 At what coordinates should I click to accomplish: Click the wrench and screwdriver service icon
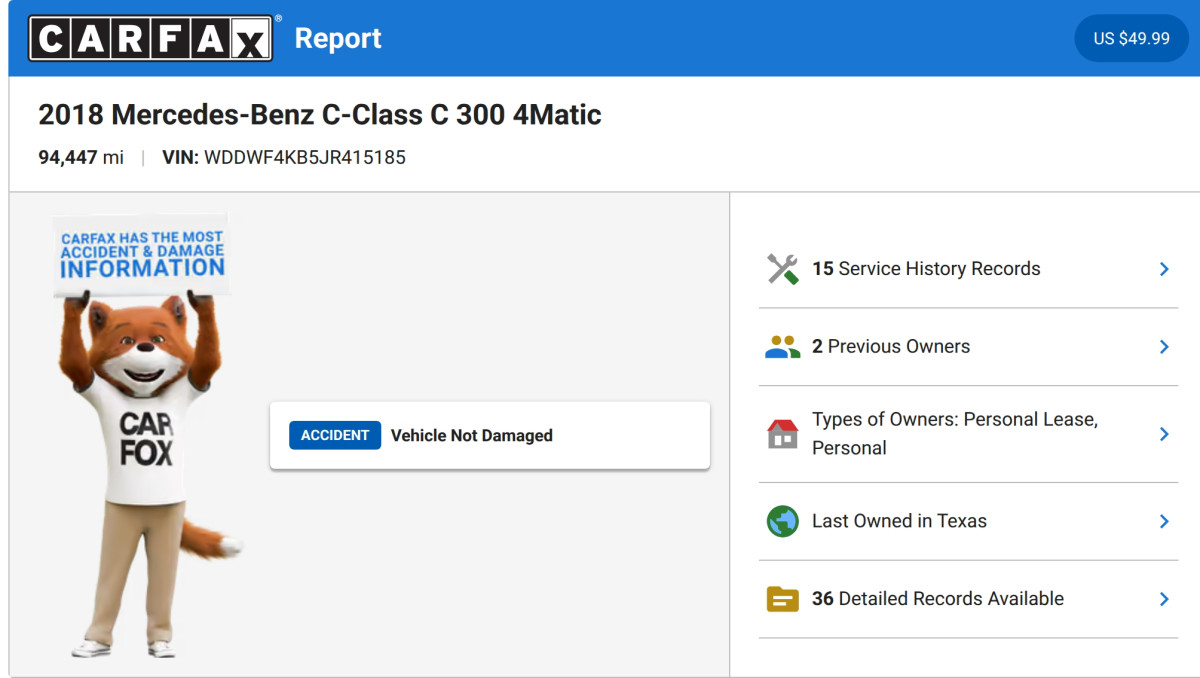pos(783,269)
